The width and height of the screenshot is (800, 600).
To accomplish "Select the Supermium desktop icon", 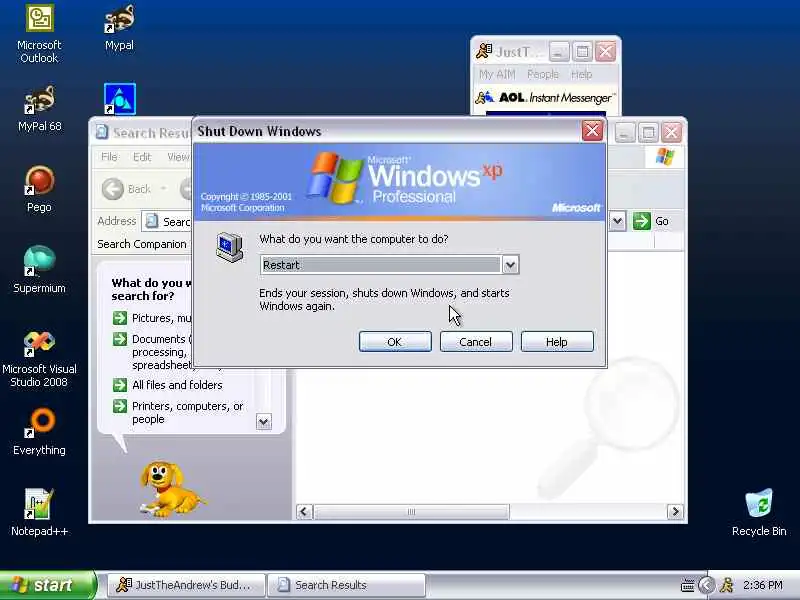I will 39,270.
